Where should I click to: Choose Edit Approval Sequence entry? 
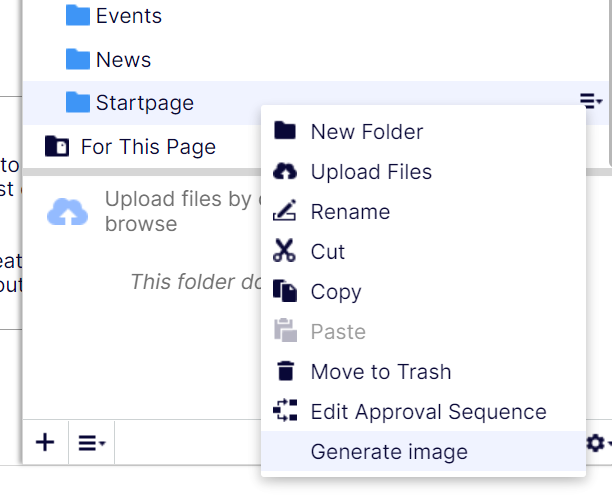[x=423, y=412]
